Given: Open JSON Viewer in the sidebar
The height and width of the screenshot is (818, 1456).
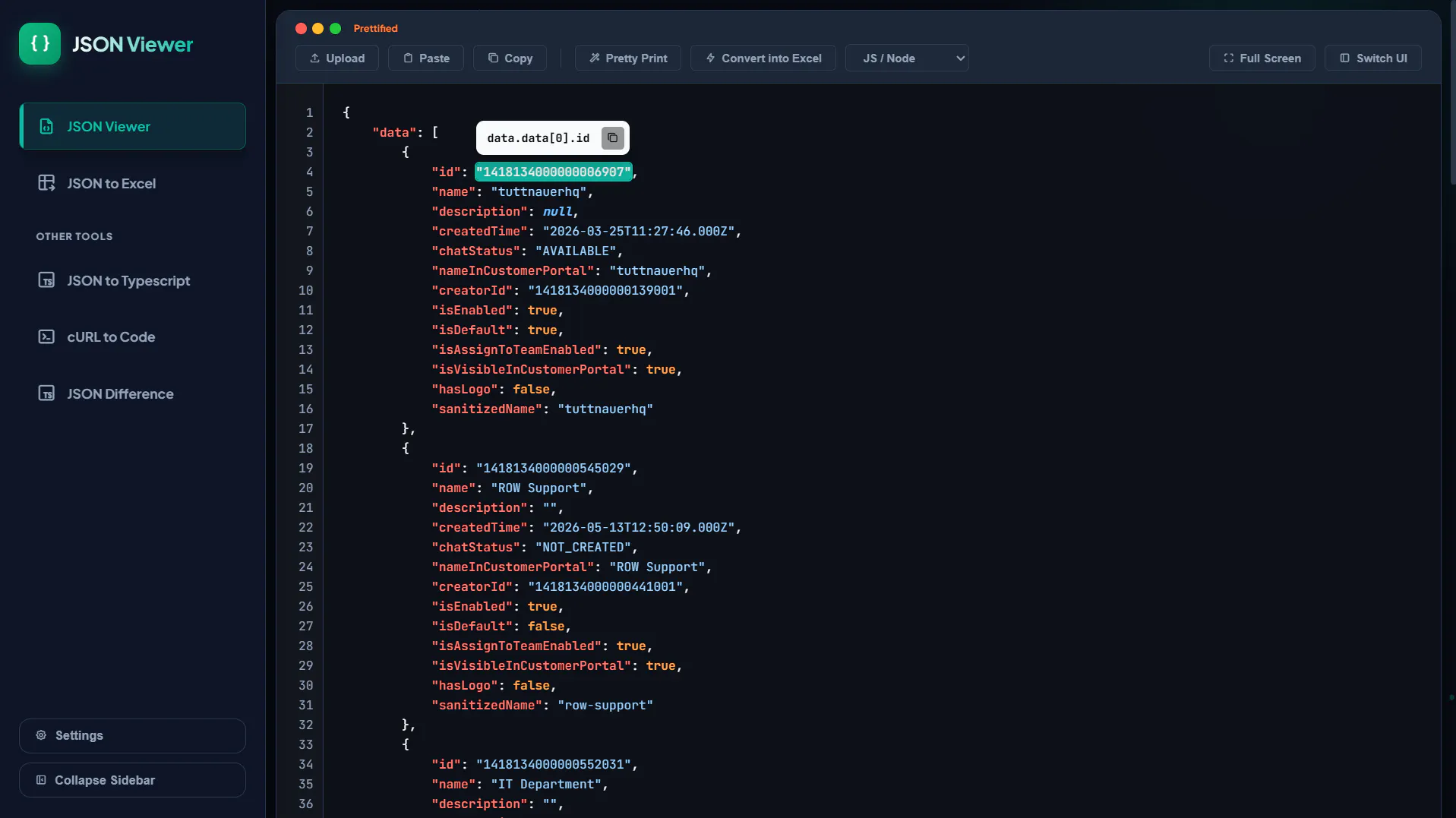Looking at the screenshot, I should 132,126.
